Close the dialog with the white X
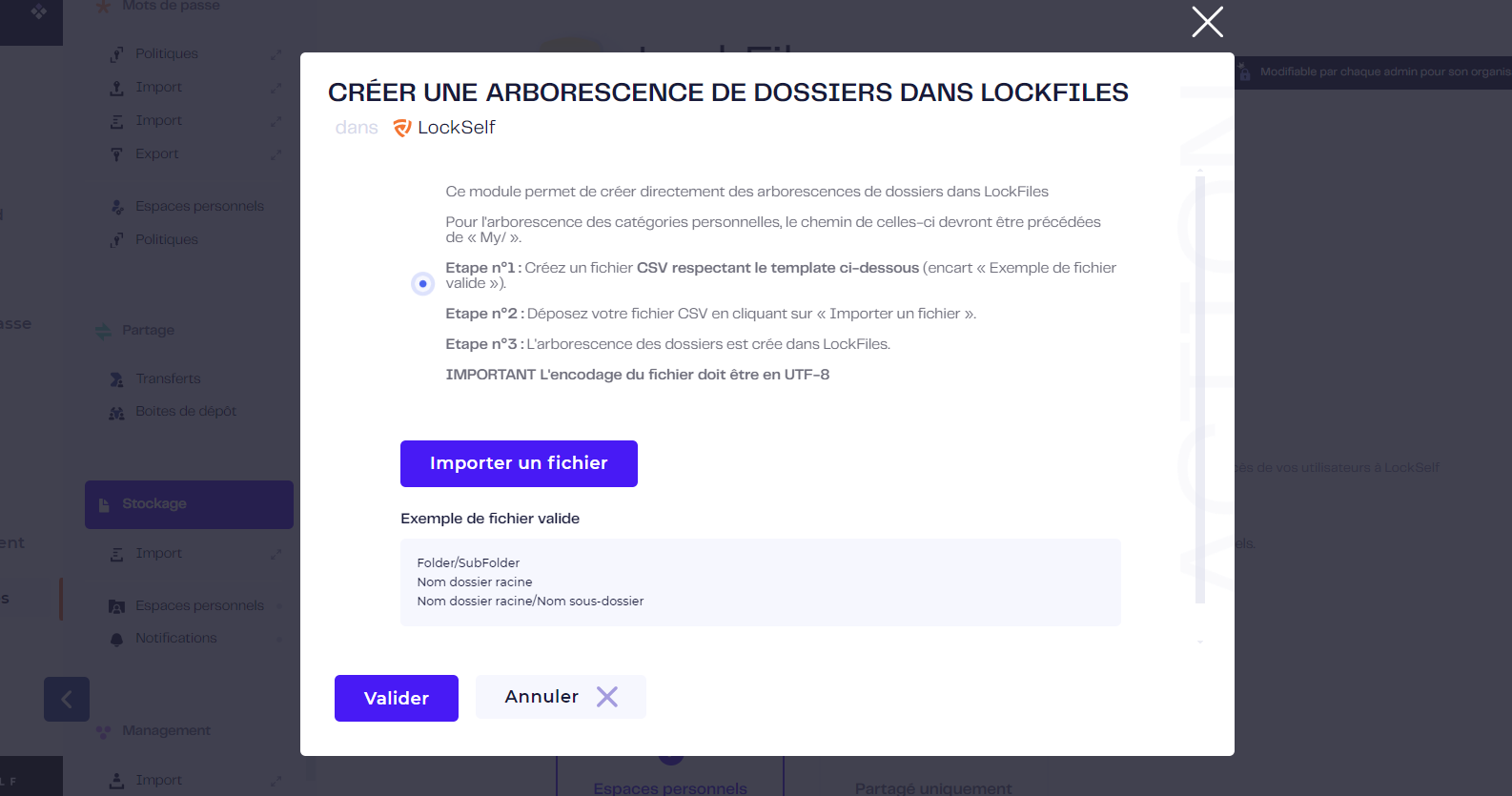 1207,22
